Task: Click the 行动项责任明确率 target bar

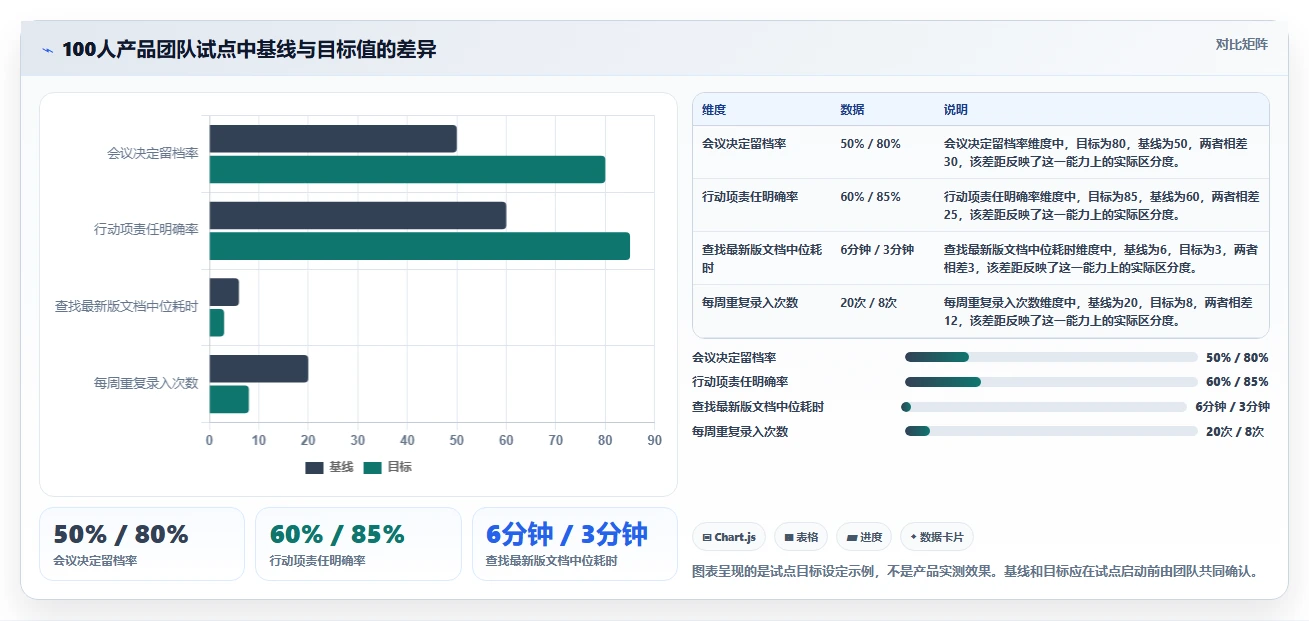Action: tap(420, 246)
